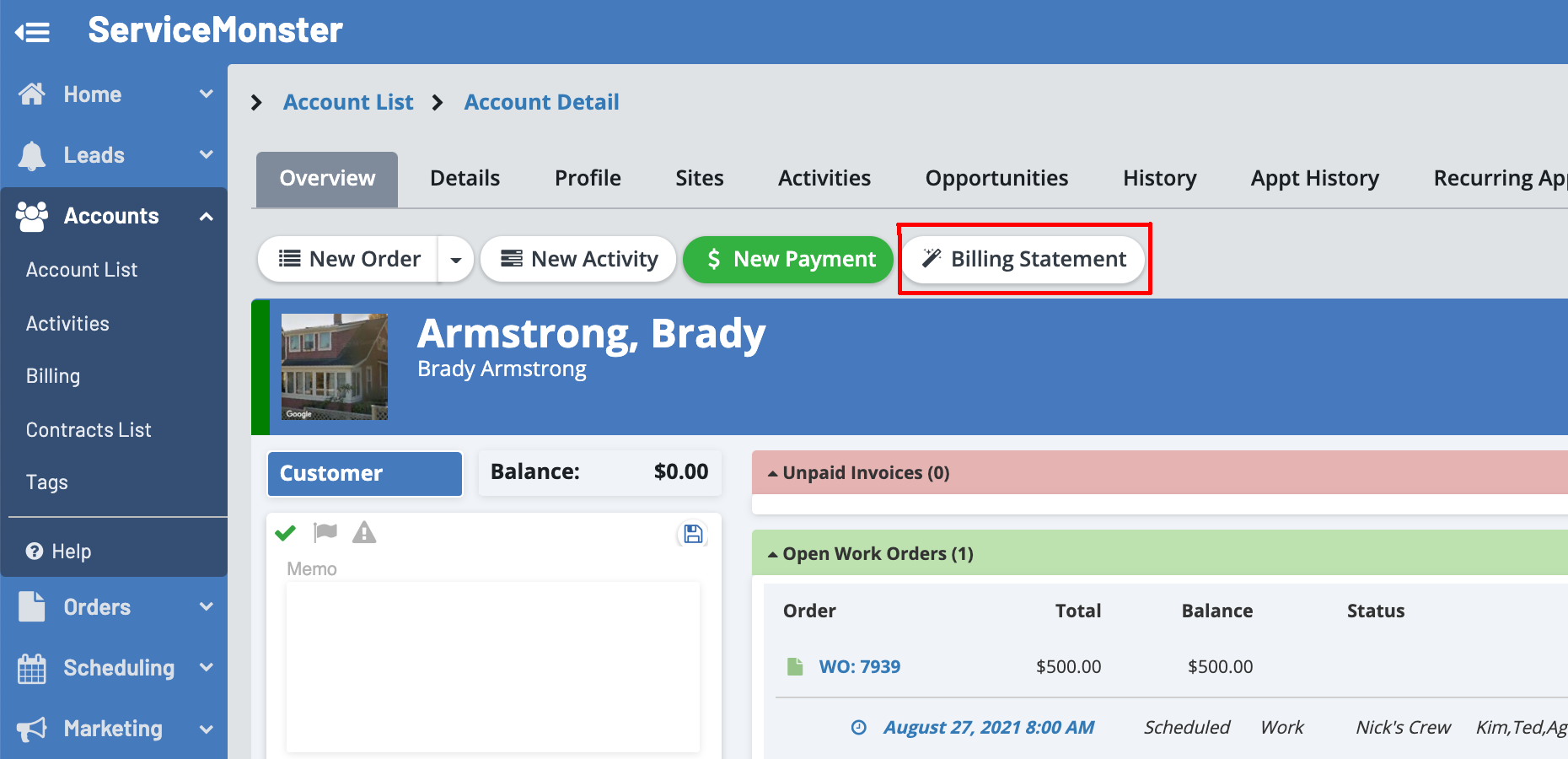Image resolution: width=1568 pixels, height=759 pixels.
Task: Open the New Order dropdown arrow
Action: 456,260
